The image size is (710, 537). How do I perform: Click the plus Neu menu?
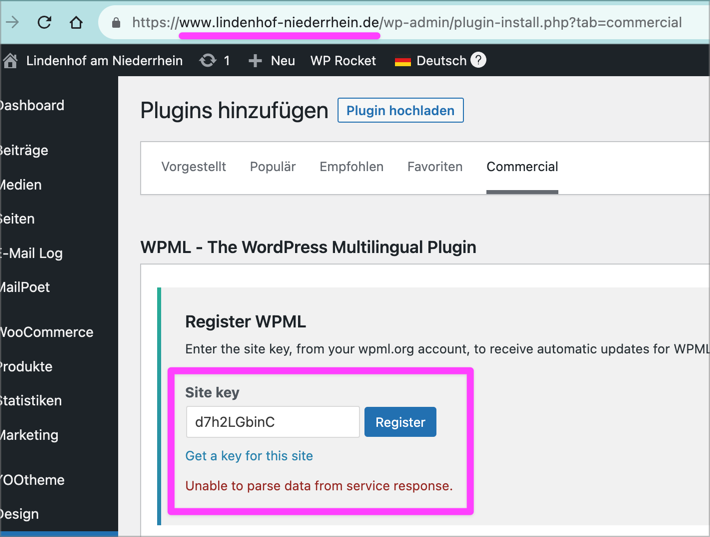pos(272,61)
